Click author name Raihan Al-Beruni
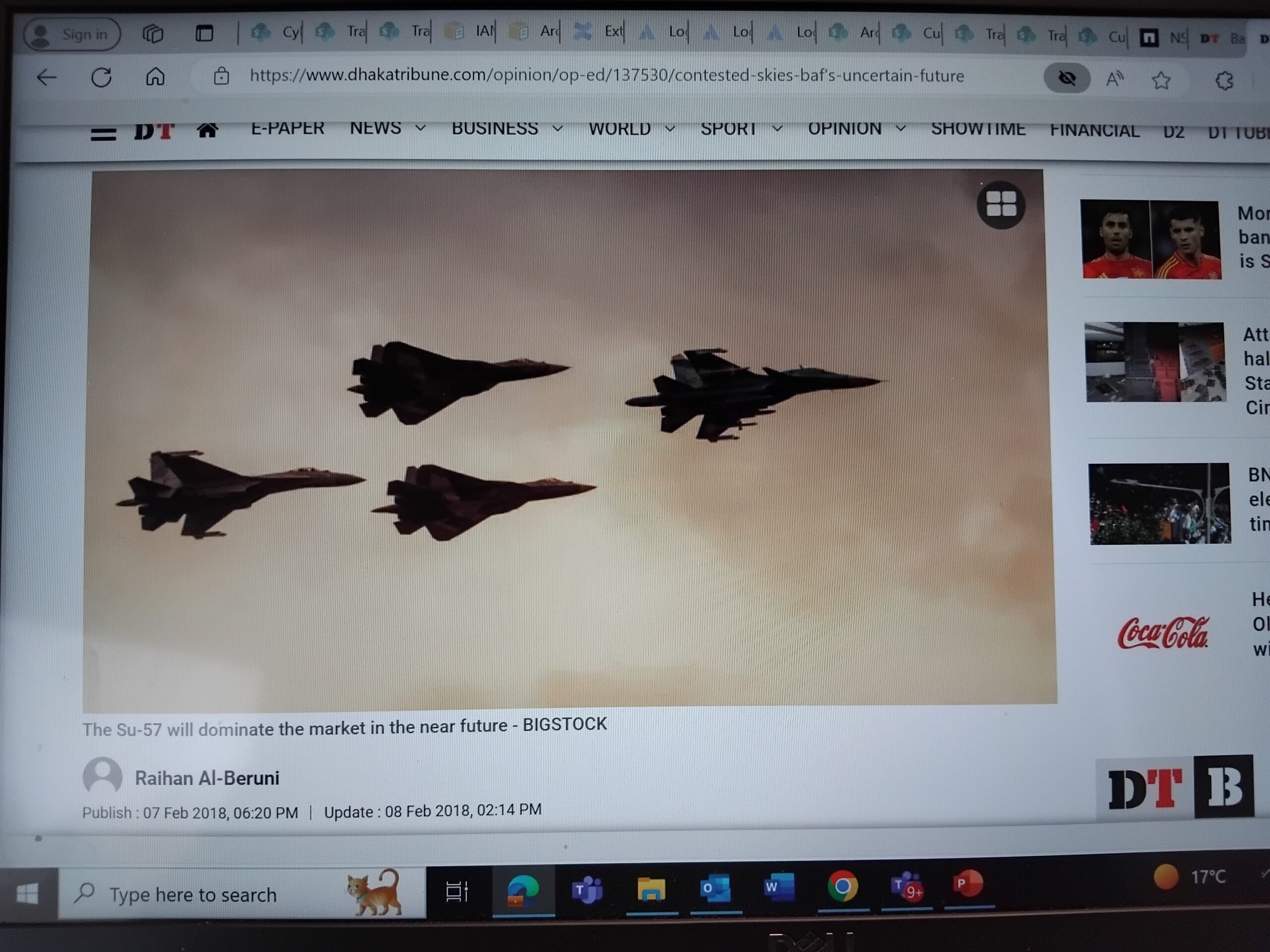 point(207,778)
